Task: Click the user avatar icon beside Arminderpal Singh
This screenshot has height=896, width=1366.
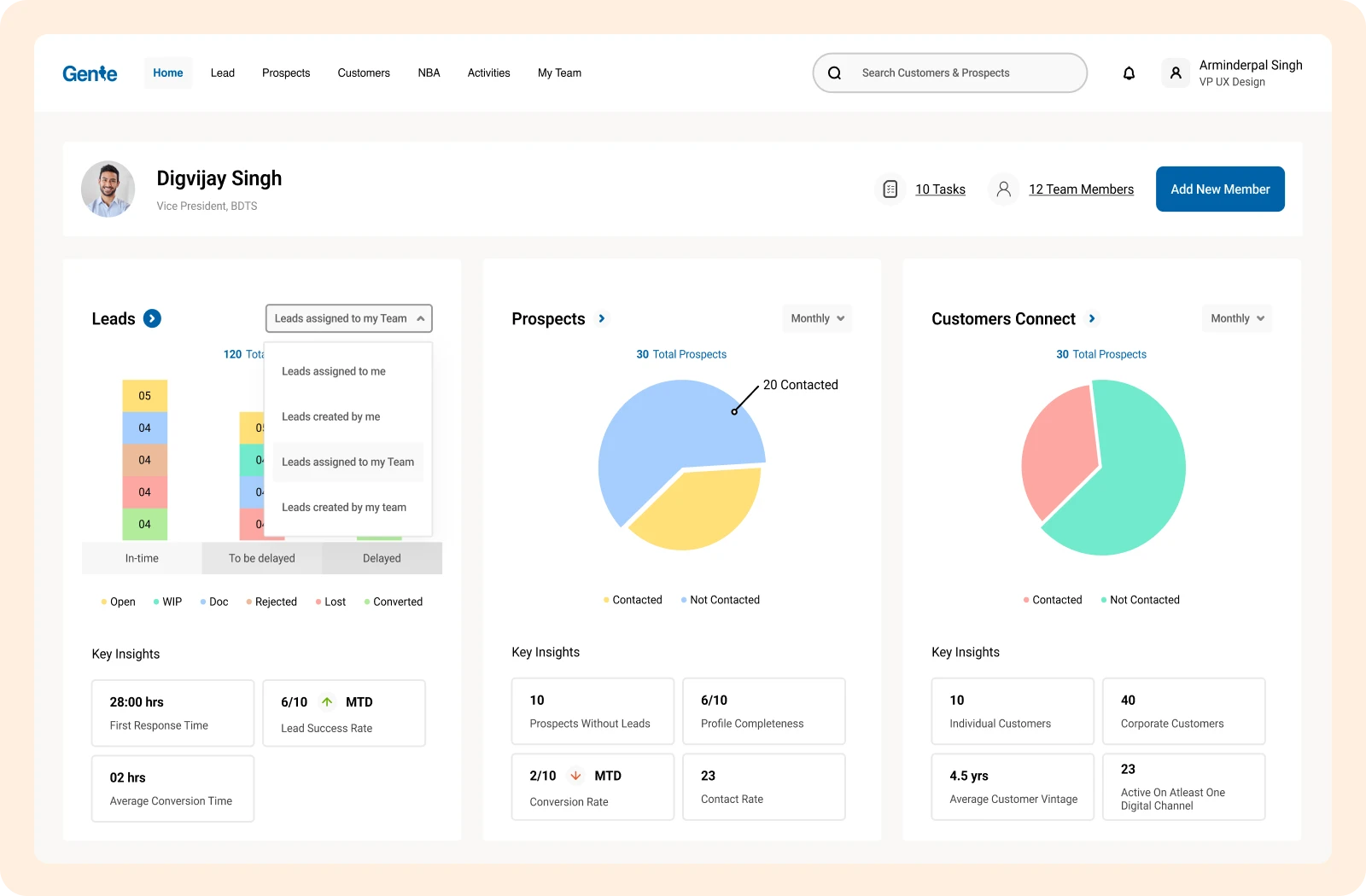Action: pos(1176,73)
